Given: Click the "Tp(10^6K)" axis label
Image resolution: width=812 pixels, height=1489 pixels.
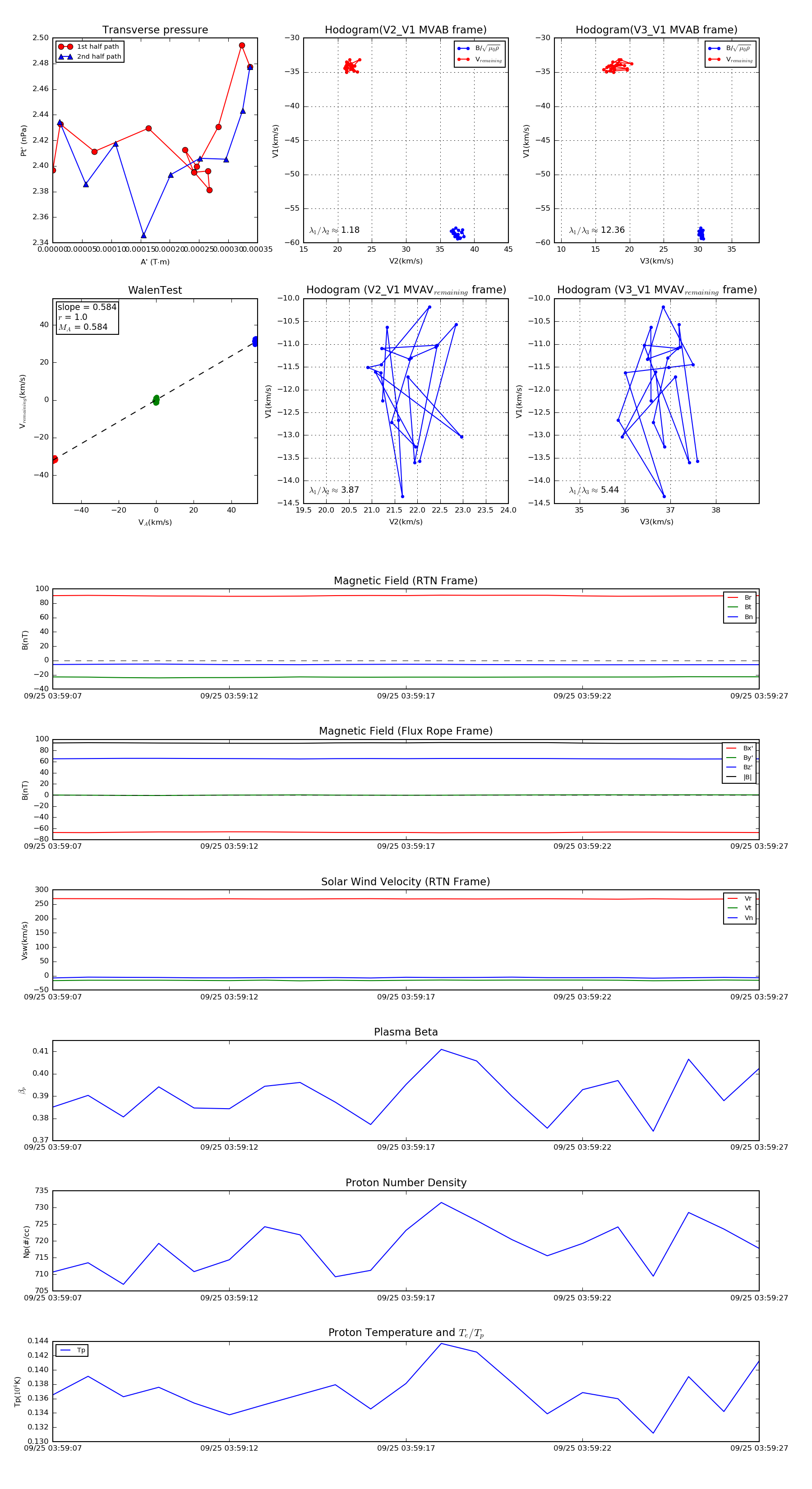Looking at the screenshot, I should click(18, 1392).
